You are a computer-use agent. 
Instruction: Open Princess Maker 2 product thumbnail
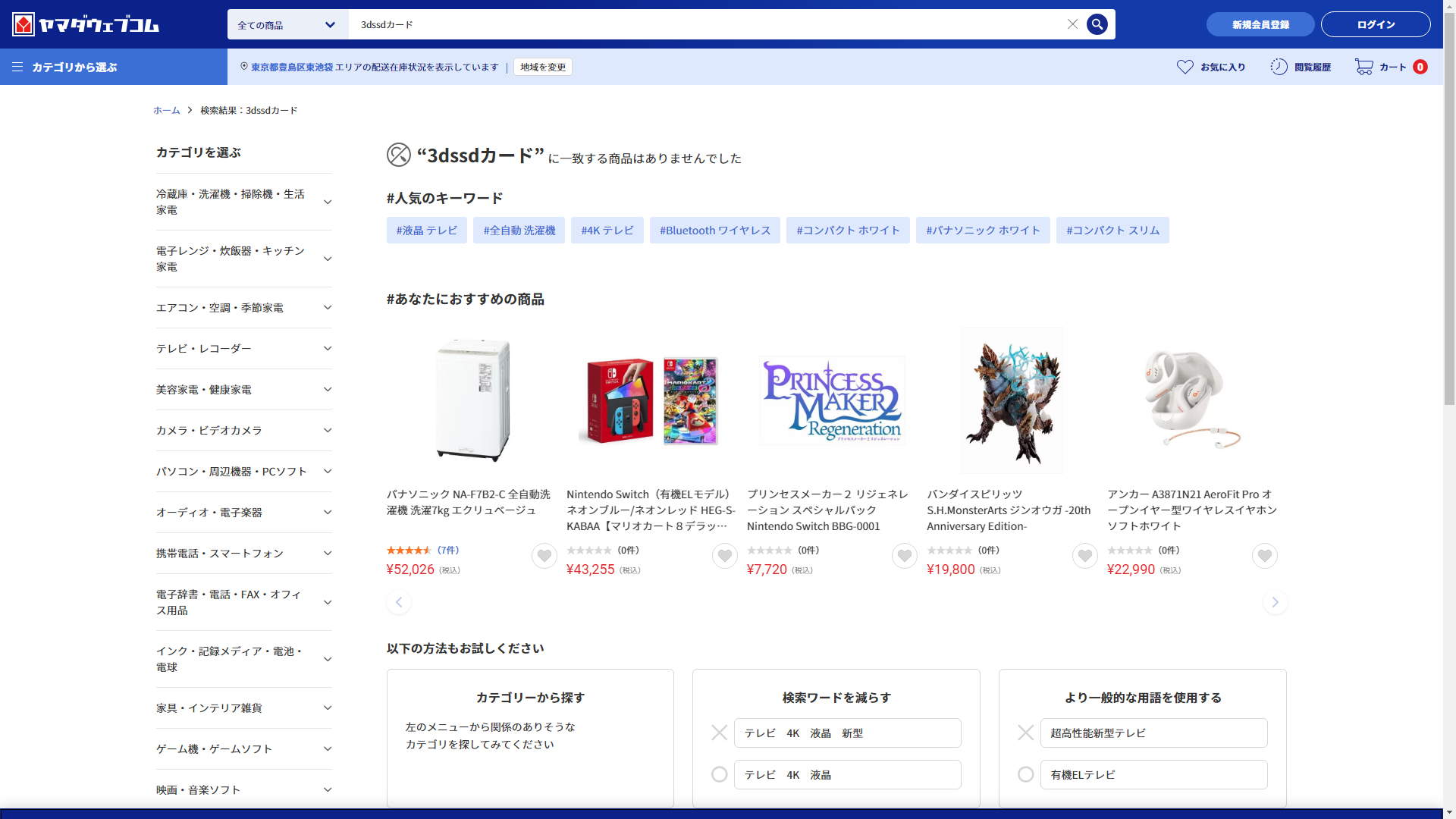tap(832, 400)
